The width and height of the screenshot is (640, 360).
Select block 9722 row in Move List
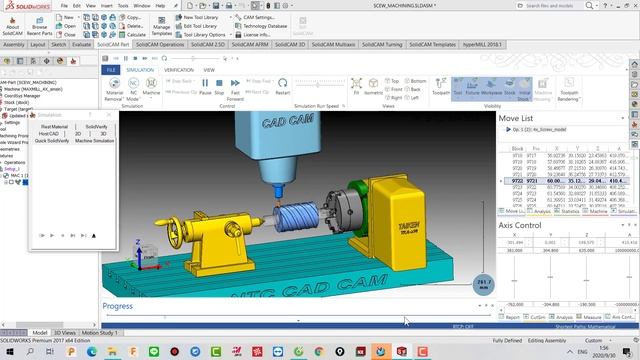pos(567,181)
